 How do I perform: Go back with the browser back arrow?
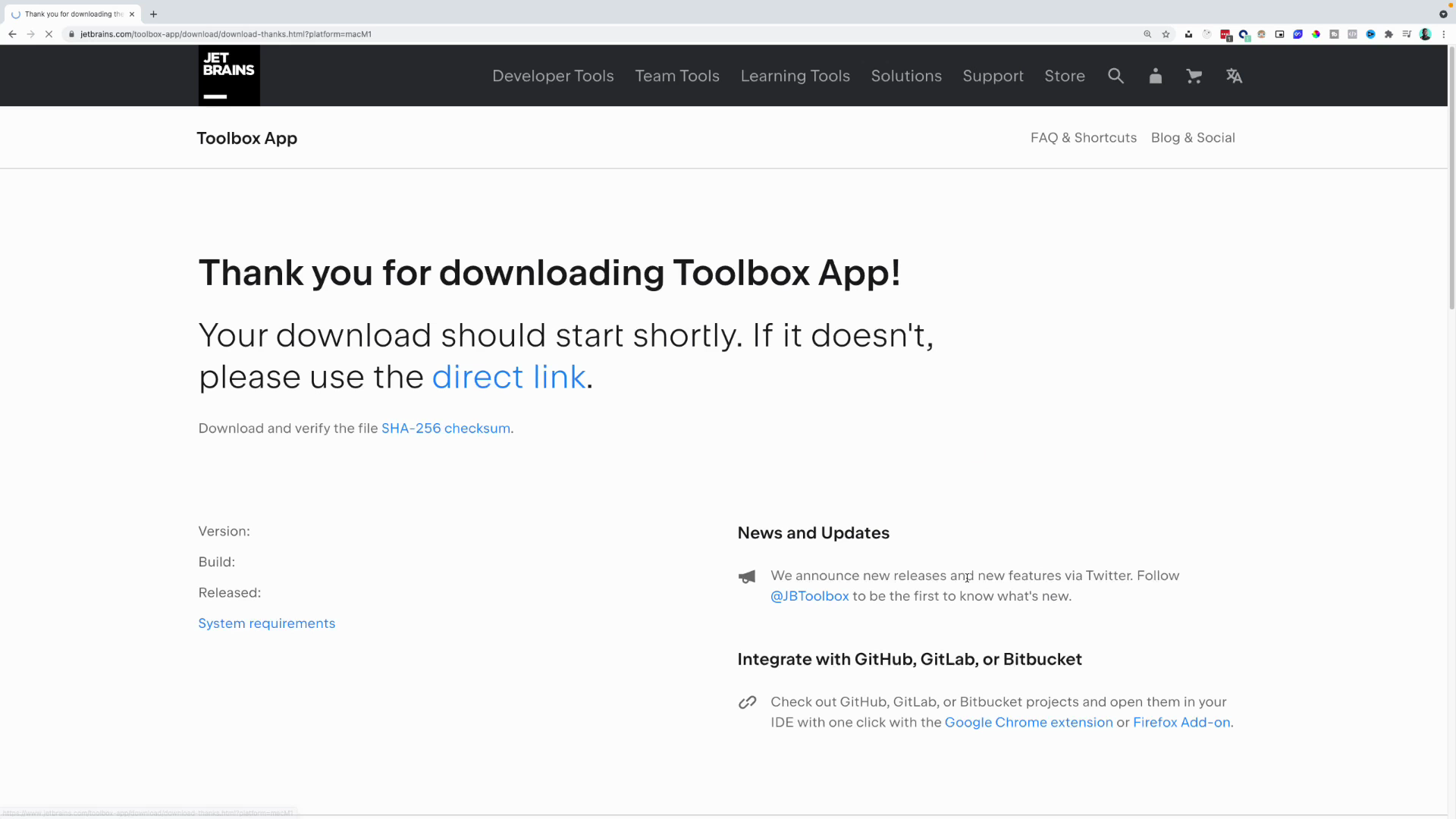12,34
